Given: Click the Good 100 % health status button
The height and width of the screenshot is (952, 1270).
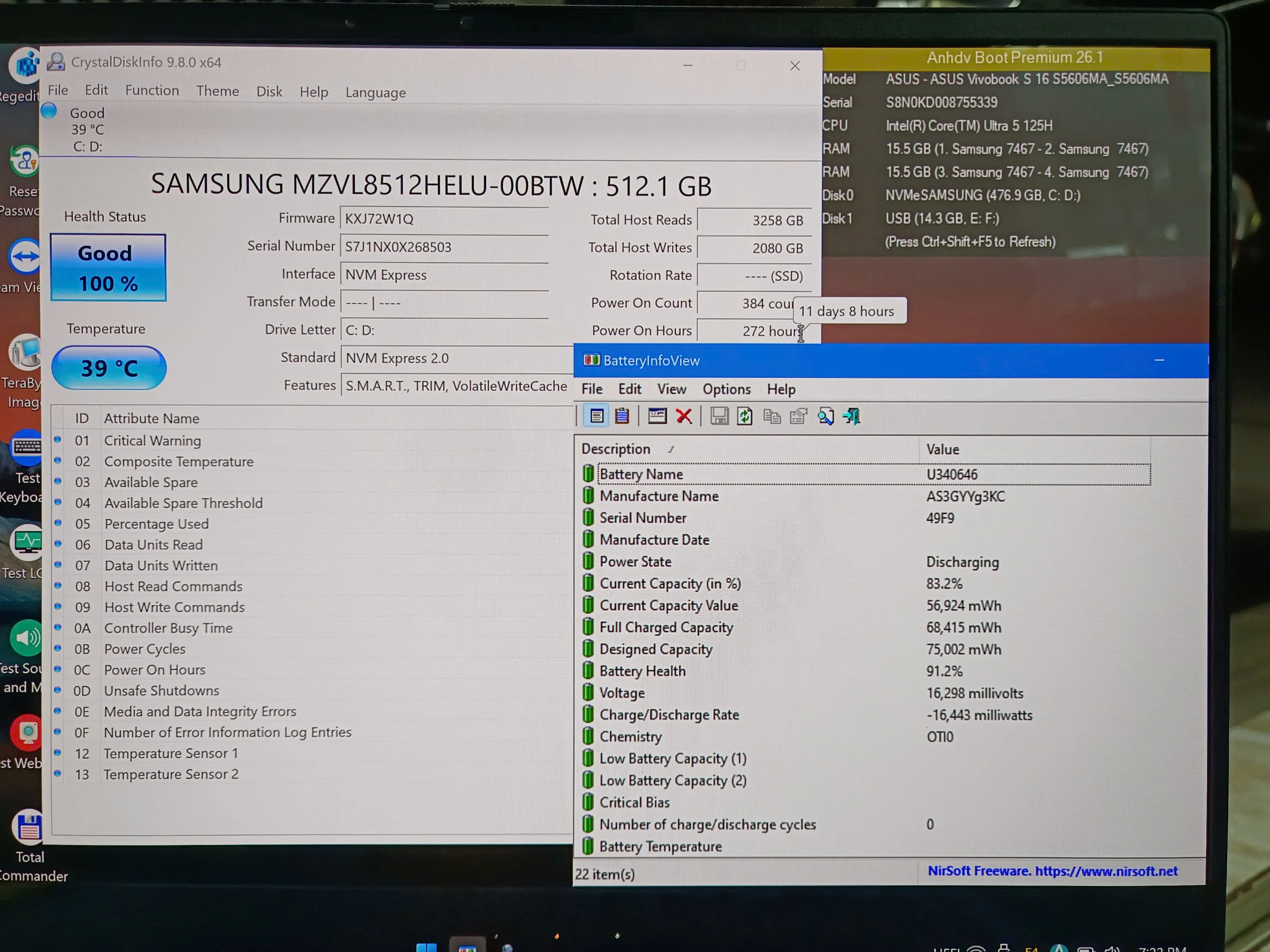Looking at the screenshot, I should tap(108, 267).
